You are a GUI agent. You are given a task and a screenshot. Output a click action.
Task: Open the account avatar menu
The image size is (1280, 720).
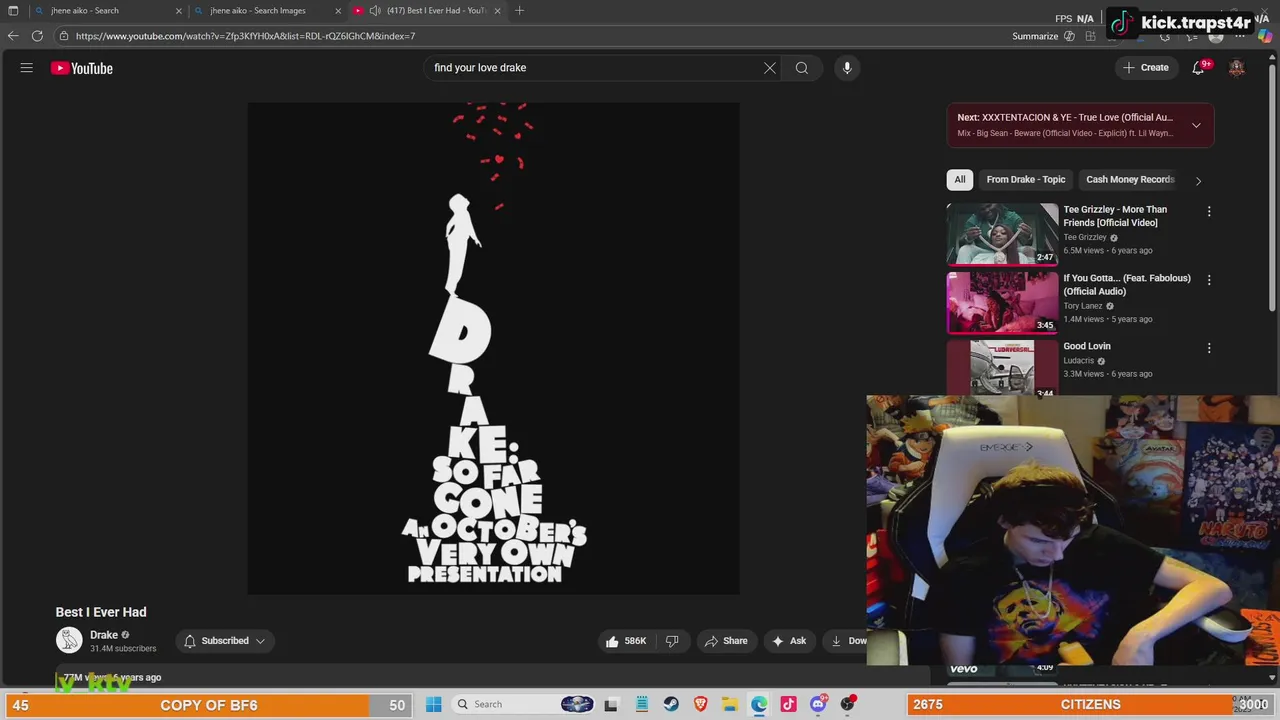[1237, 68]
